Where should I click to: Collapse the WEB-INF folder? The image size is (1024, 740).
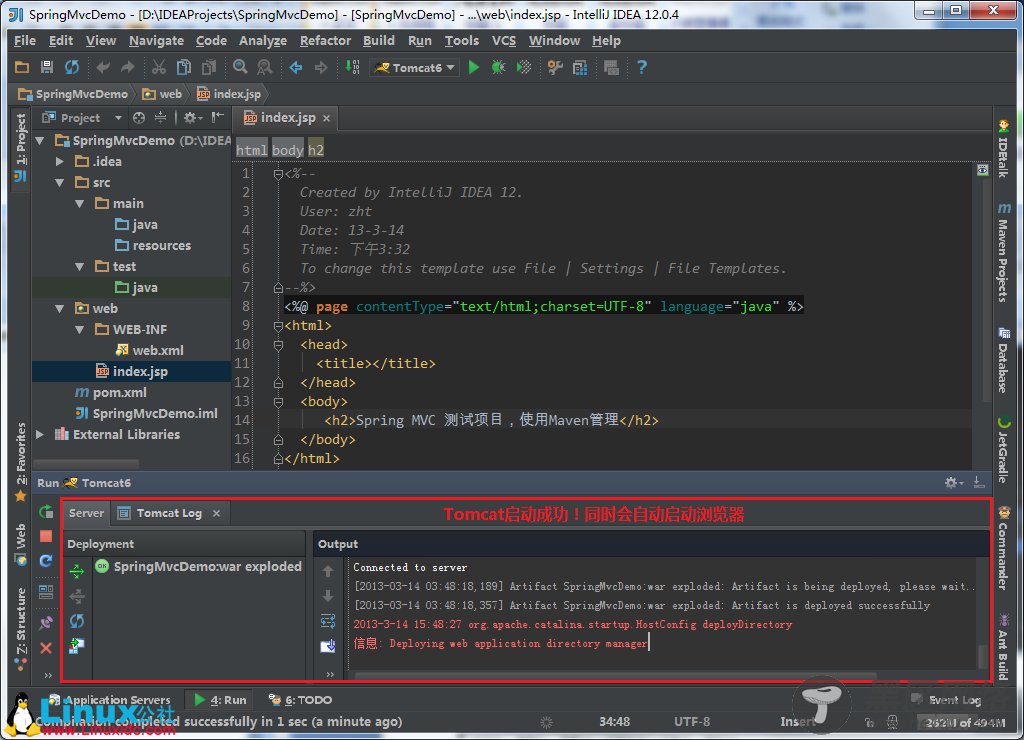[x=80, y=330]
